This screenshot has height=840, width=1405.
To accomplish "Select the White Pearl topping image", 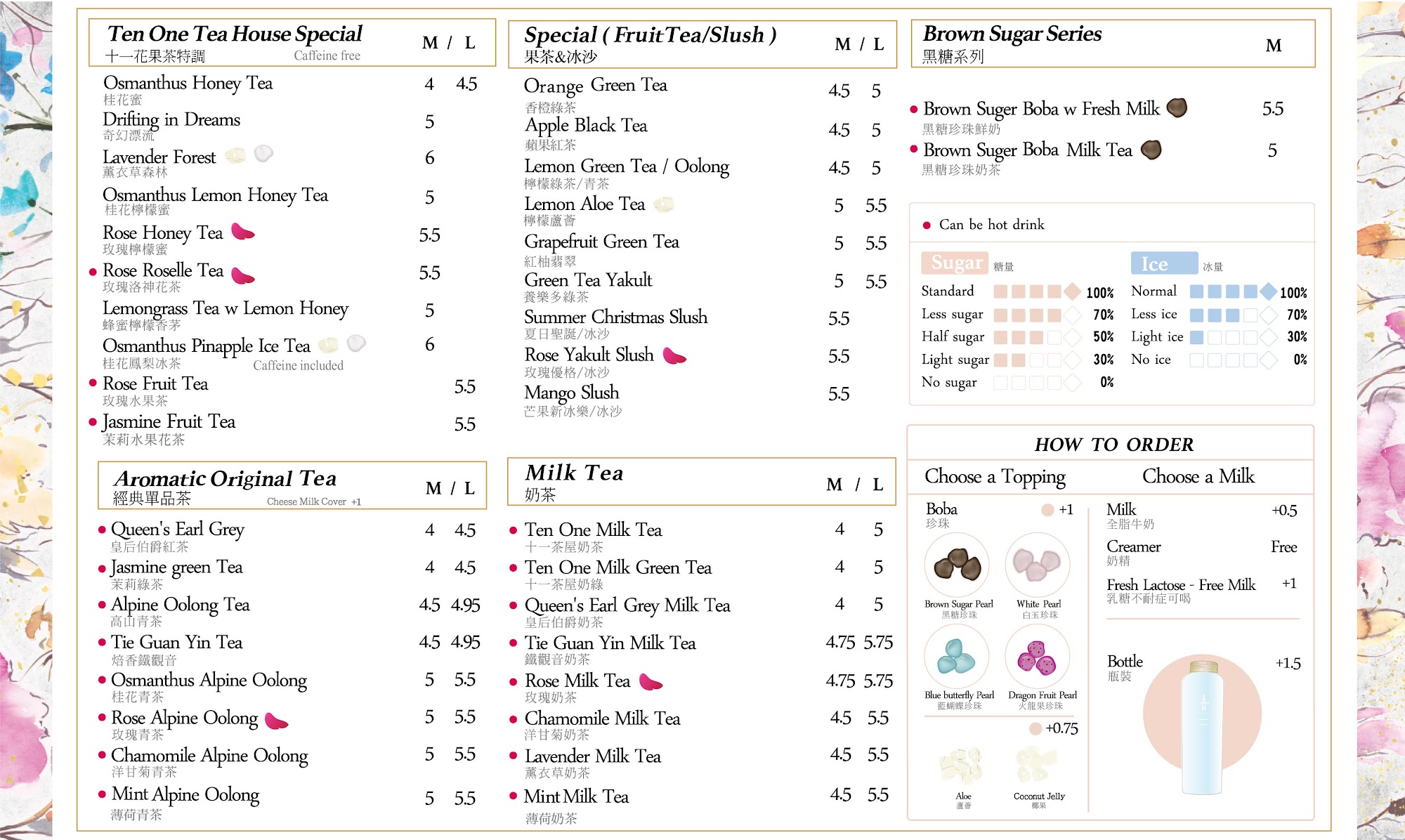I will coord(1037,565).
